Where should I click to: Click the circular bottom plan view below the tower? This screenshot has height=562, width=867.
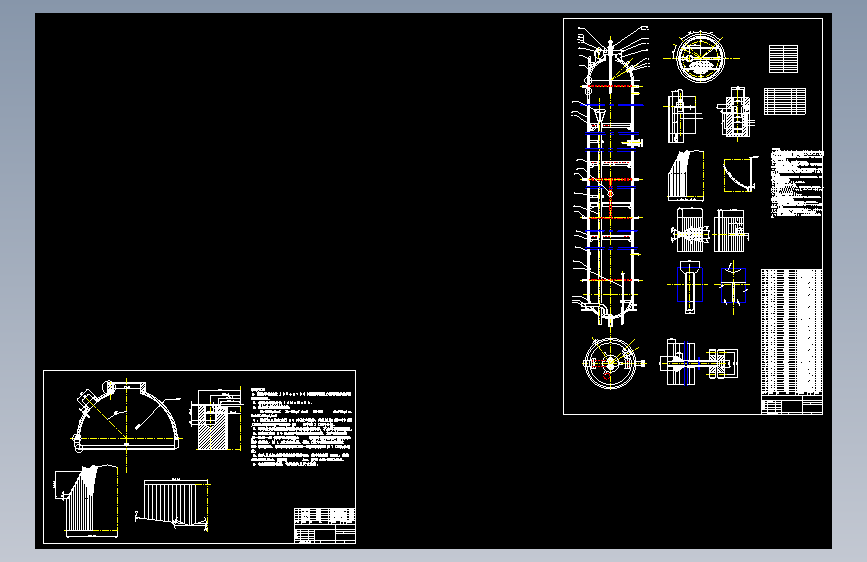(x=612, y=363)
